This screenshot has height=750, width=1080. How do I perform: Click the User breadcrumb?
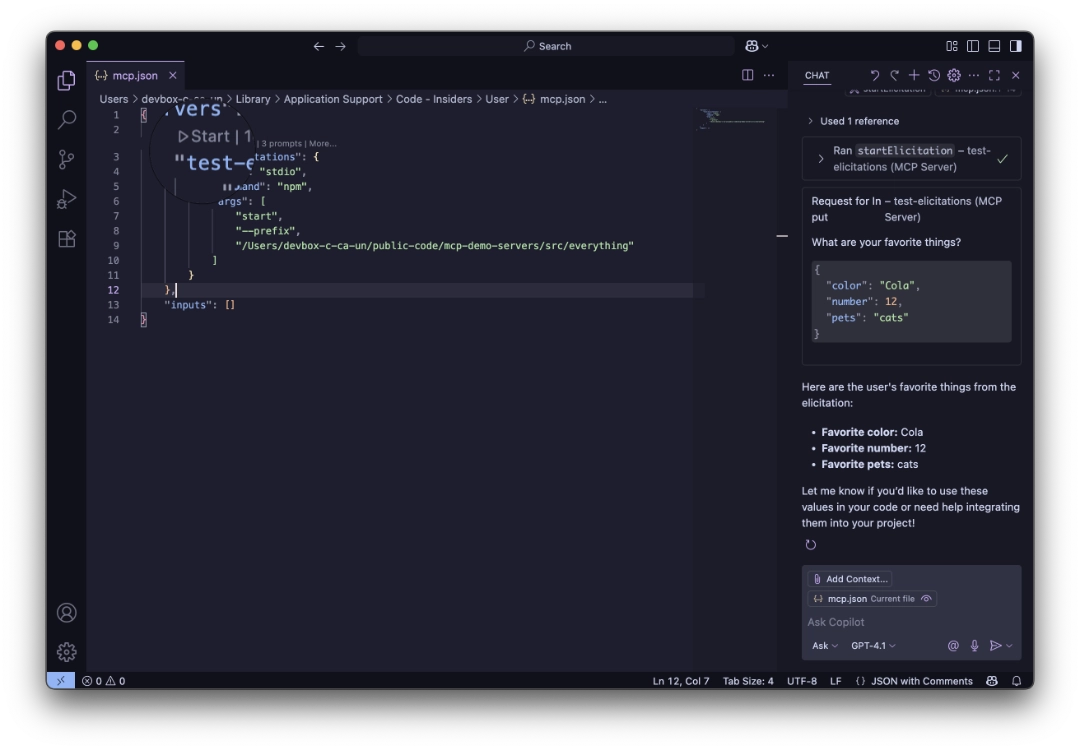[497, 99]
